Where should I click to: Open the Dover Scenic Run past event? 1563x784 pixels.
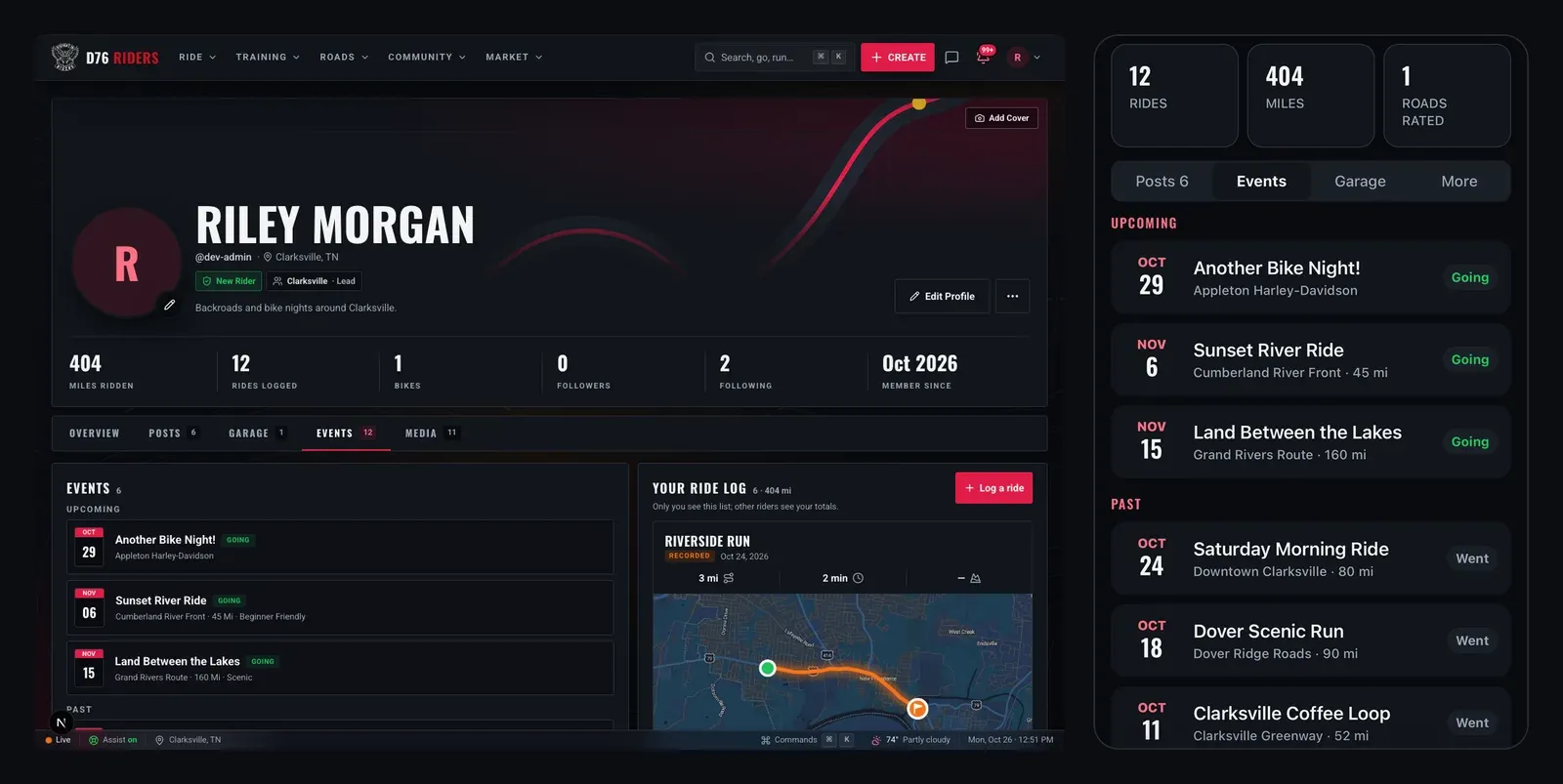pos(1311,640)
